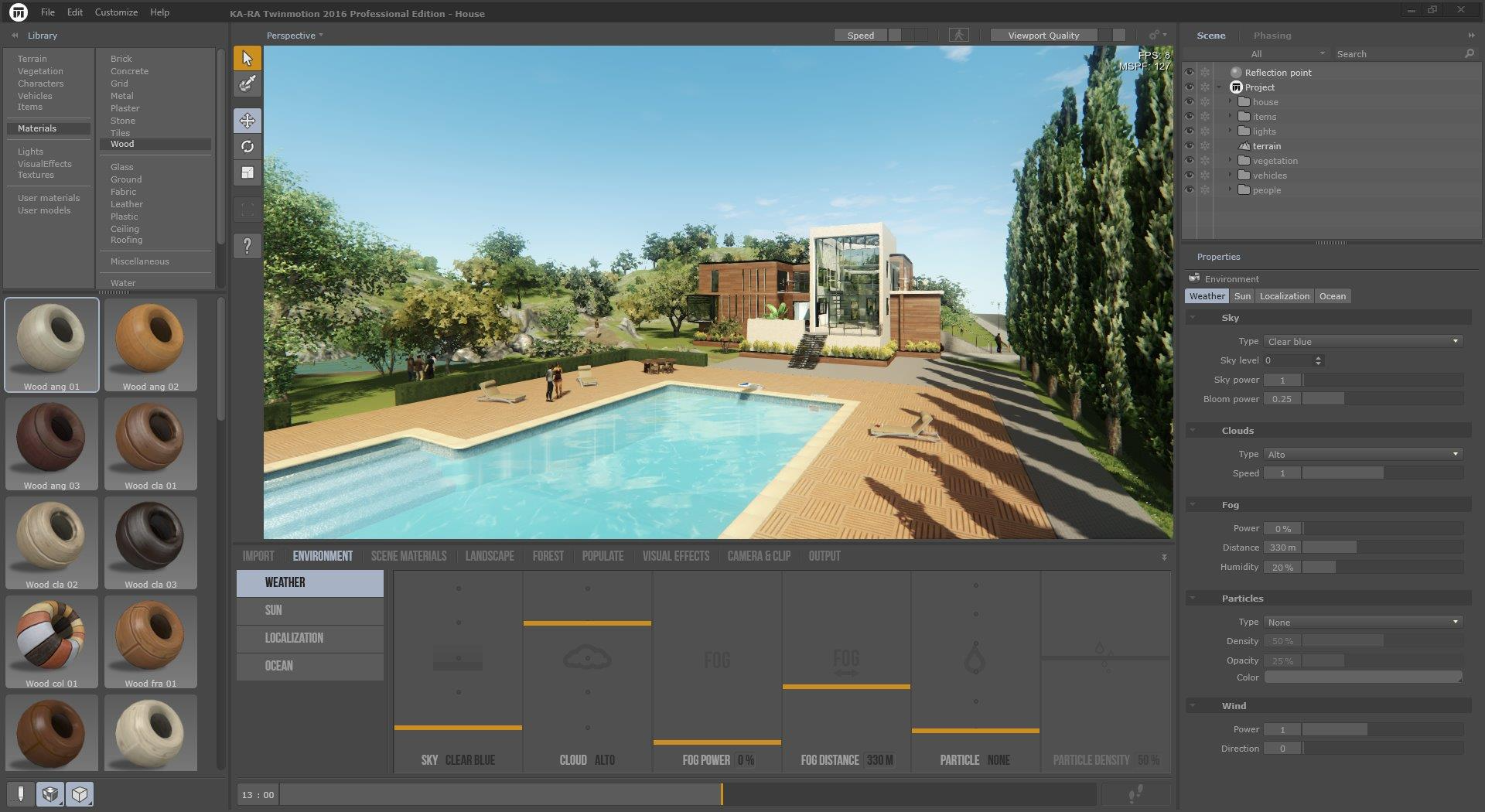1485x812 pixels.
Task: Click the search magnifier in Scene panel
Action: pyautogui.click(x=1469, y=54)
